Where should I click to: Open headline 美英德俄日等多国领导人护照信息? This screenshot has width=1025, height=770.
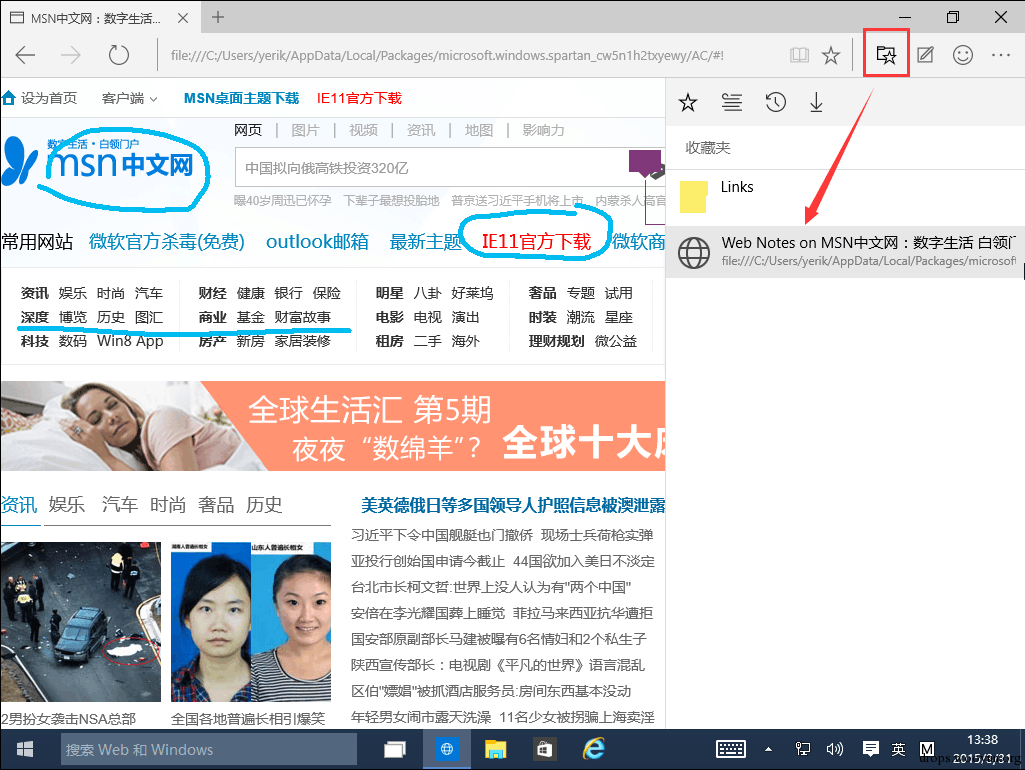pyautogui.click(x=513, y=505)
